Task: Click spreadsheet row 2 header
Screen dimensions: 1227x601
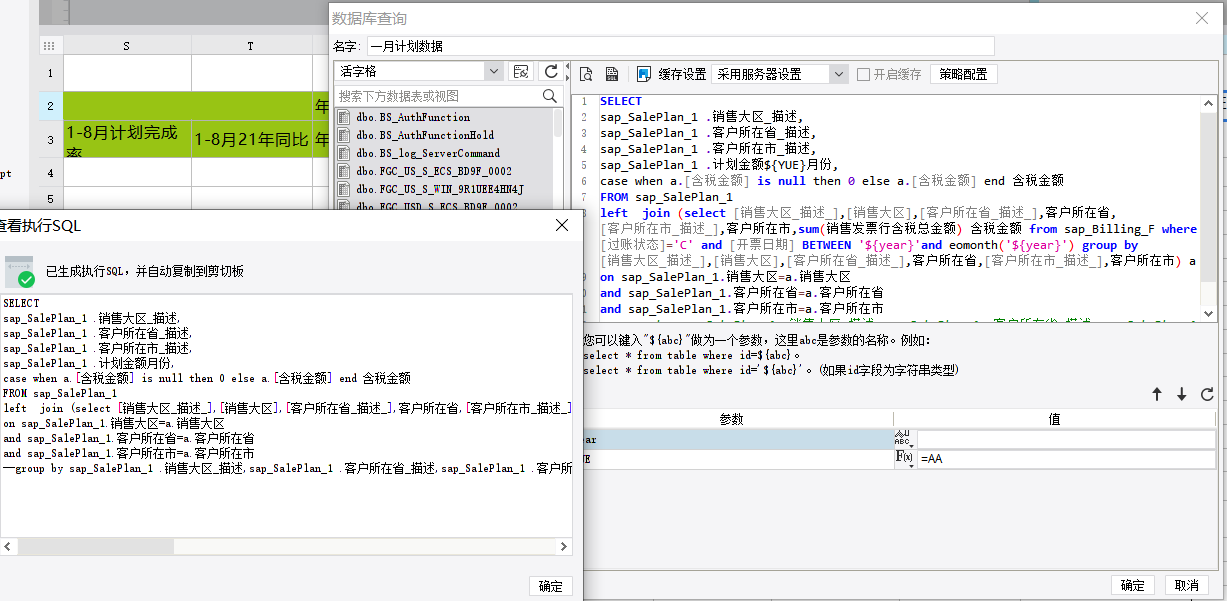Action: coord(51,105)
